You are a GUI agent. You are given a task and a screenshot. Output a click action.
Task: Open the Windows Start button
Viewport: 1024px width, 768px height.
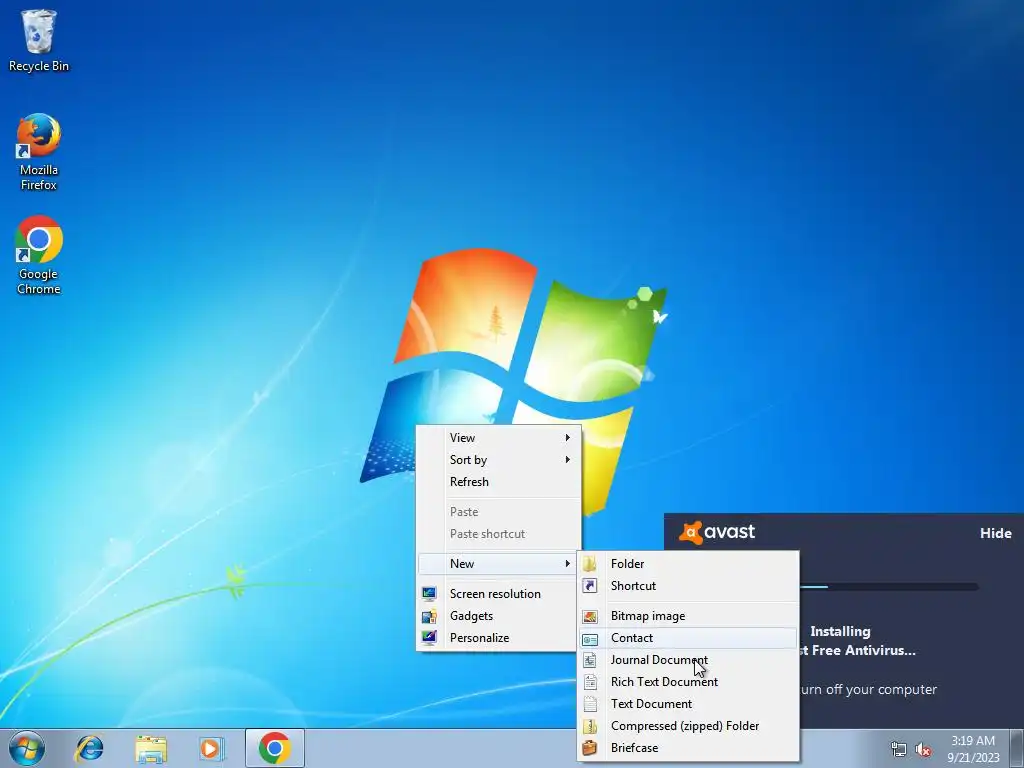click(27, 748)
